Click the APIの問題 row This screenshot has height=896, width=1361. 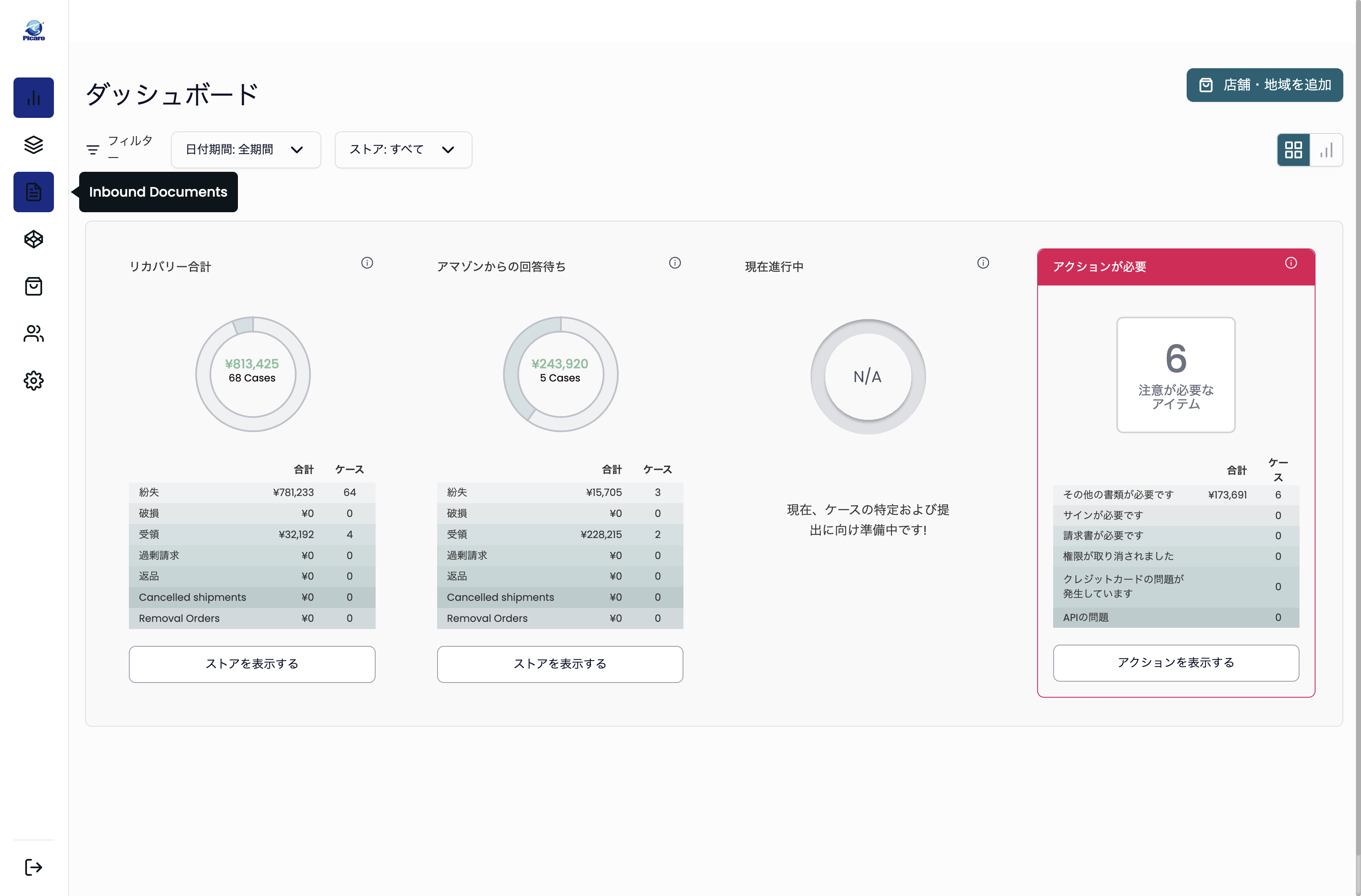(1176, 618)
